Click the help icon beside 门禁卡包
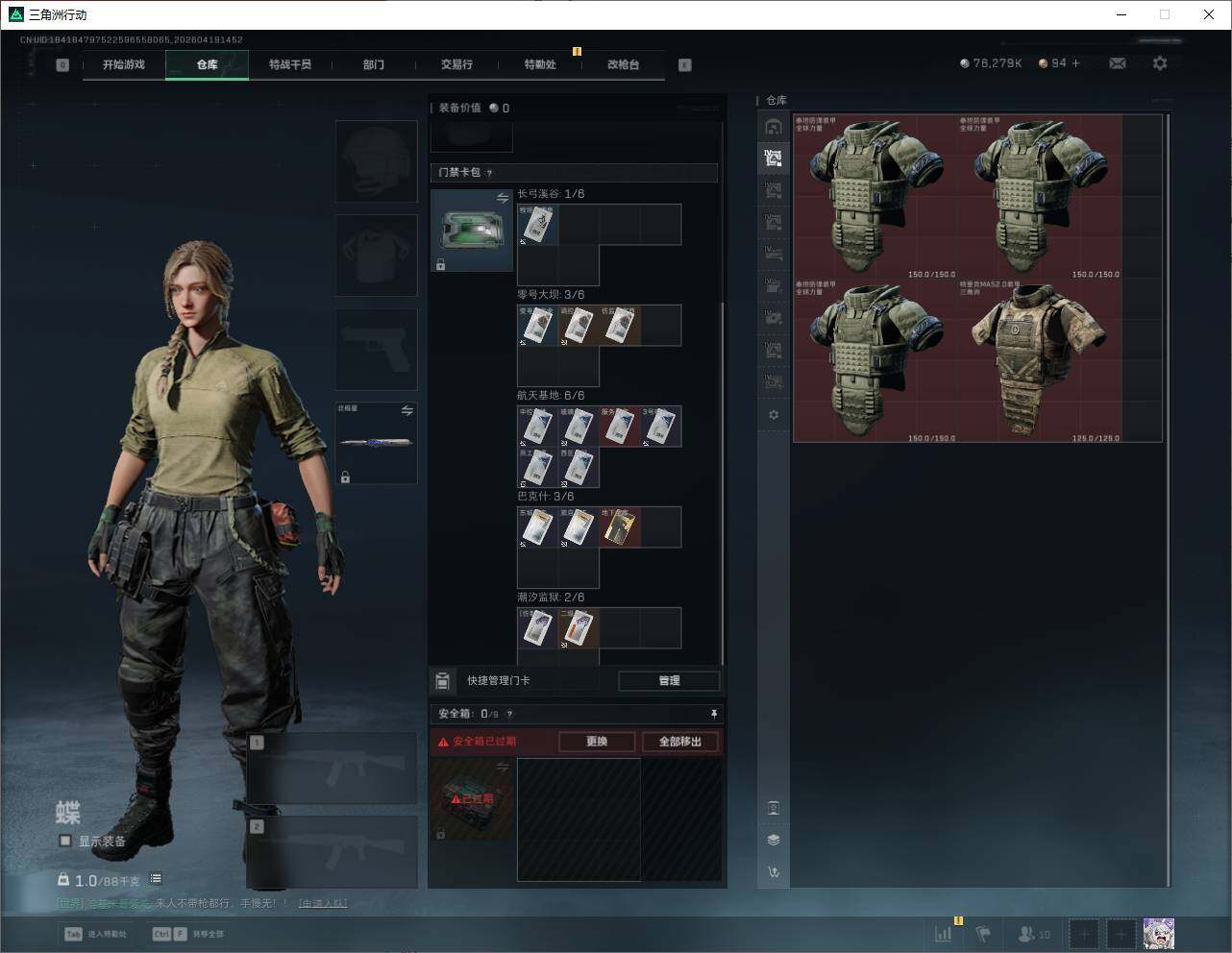The image size is (1232, 953). pos(489,173)
